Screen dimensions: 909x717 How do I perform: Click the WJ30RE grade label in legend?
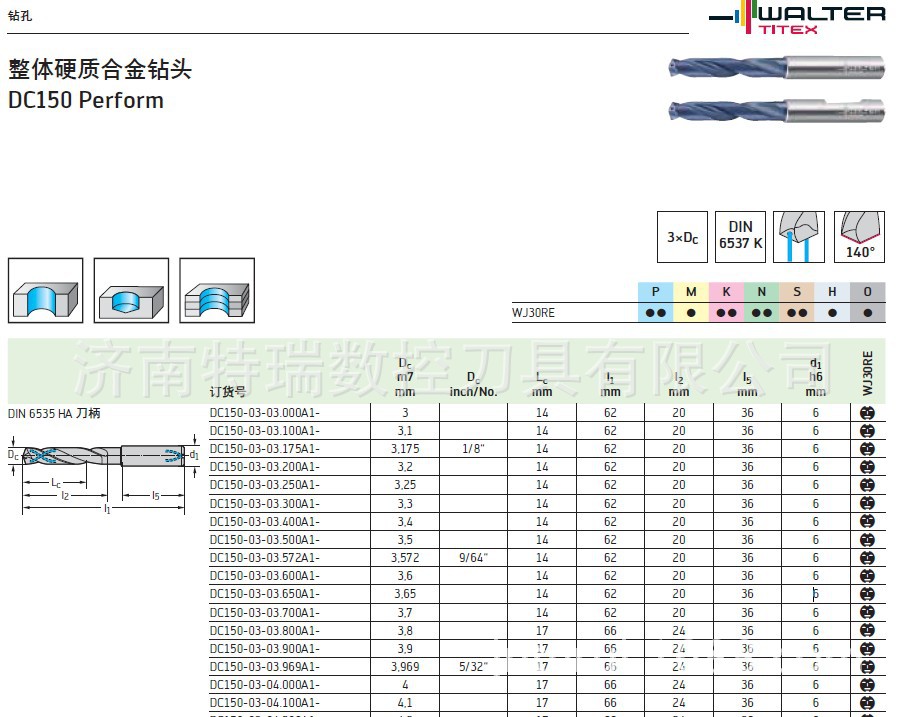pyautogui.click(x=533, y=313)
